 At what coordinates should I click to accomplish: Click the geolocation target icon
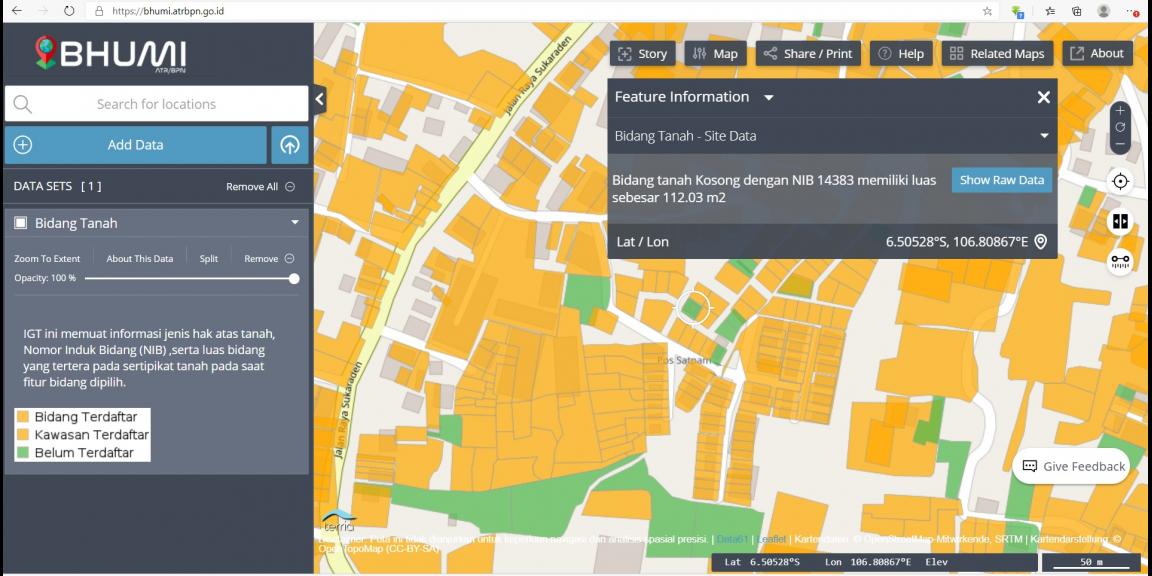(x=1120, y=180)
